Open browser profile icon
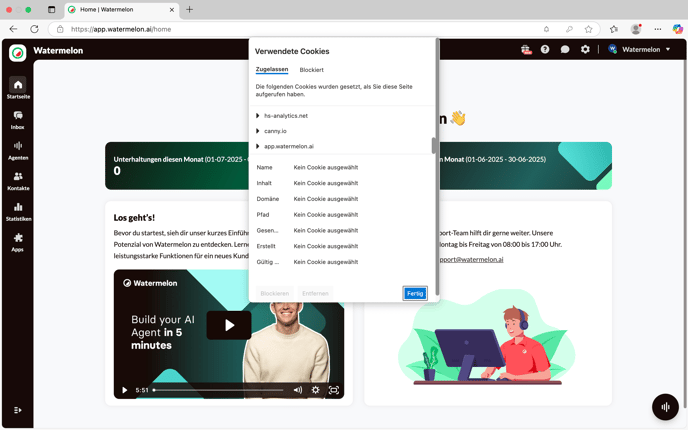Viewport: 688px width, 430px height. click(636, 29)
